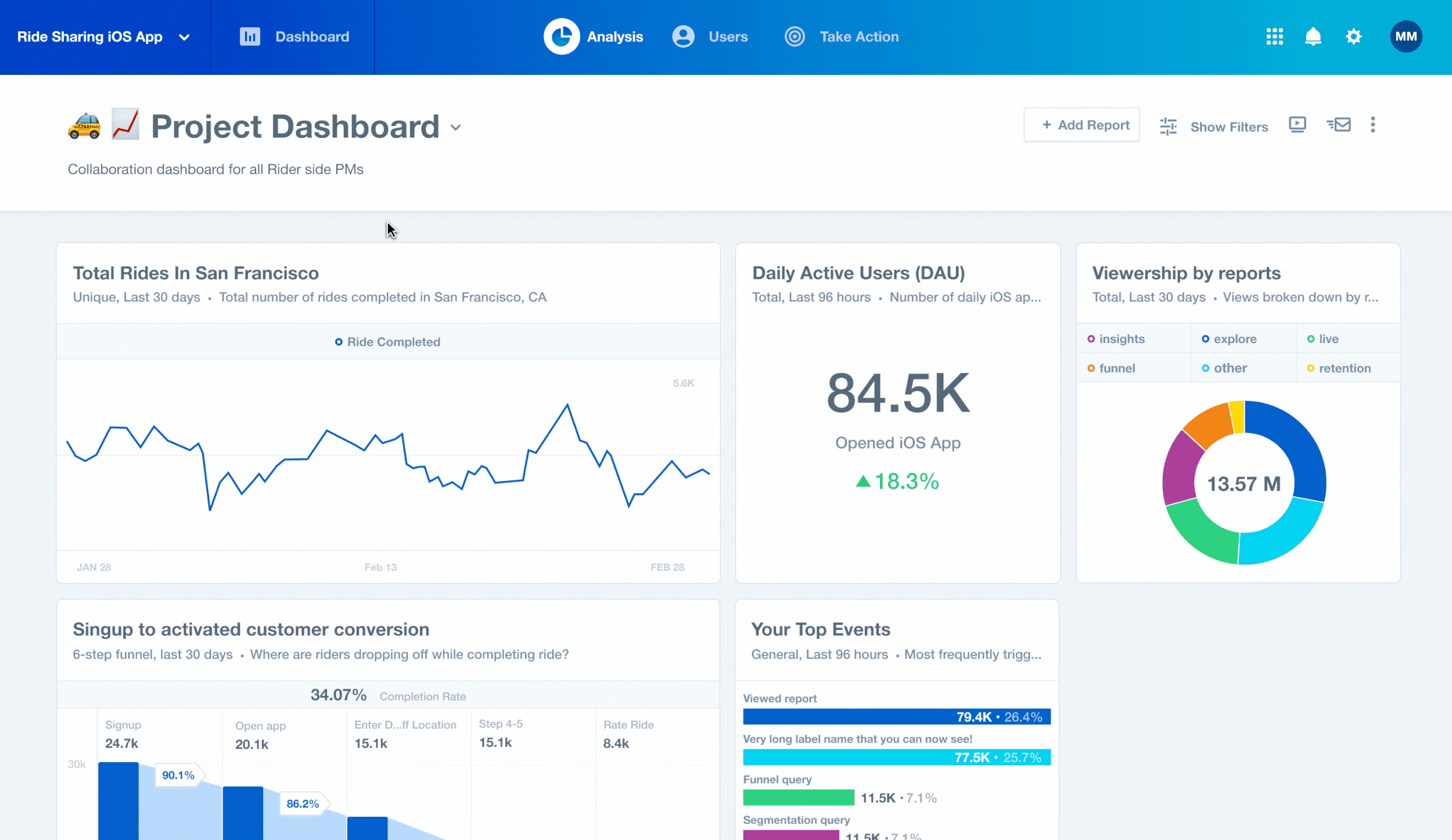Viewport: 1452px width, 840px height.
Task: Open the settings gear
Action: pyautogui.click(x=1353, y=37)
